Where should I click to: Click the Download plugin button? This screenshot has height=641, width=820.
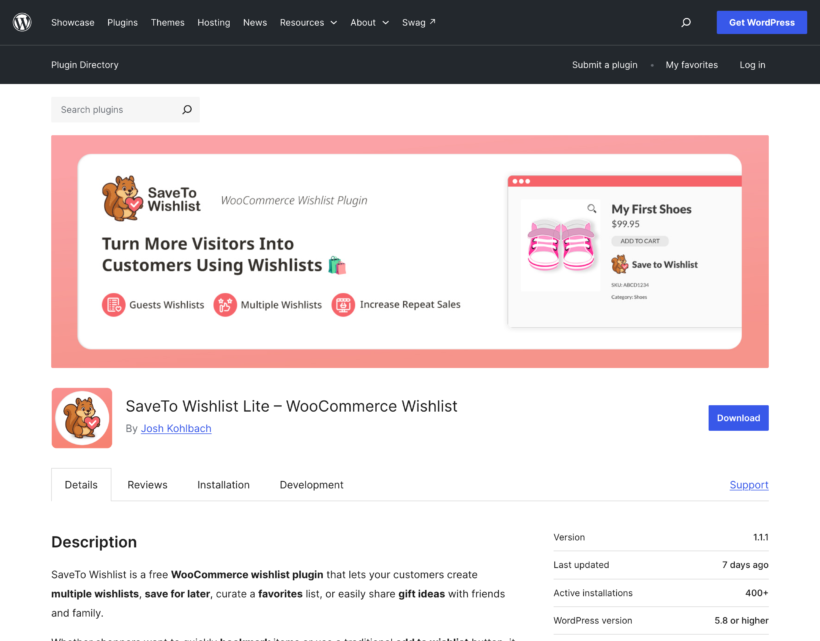[x=738, y=418]
